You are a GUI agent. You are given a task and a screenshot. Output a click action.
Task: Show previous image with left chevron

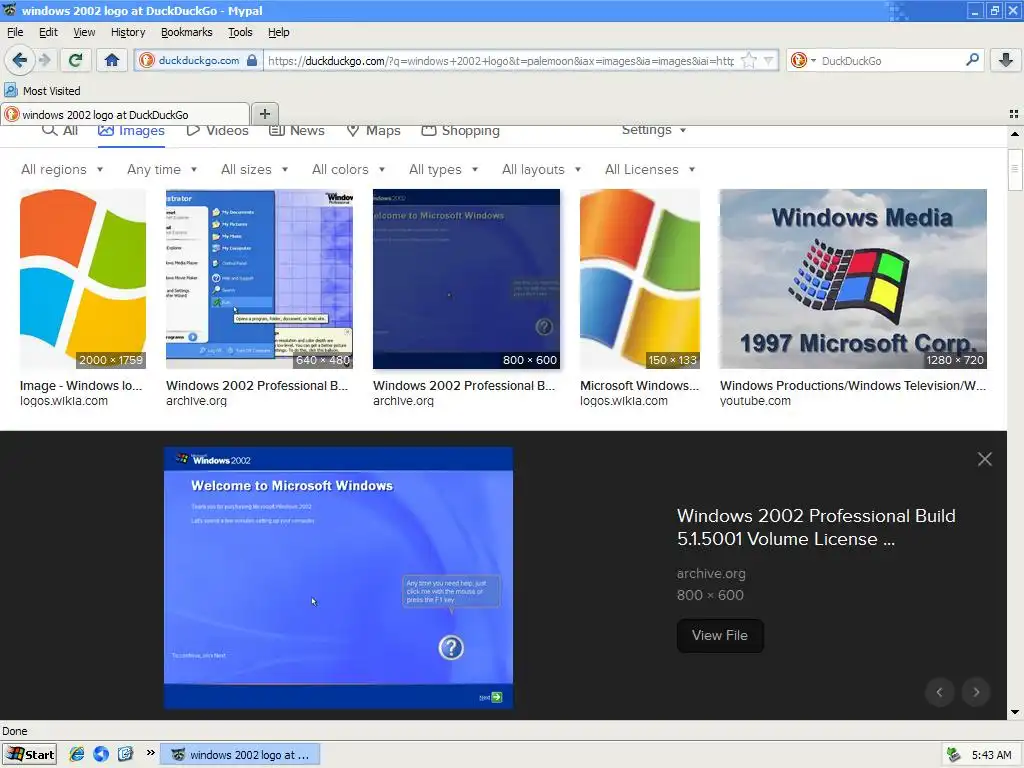point(939,692)
